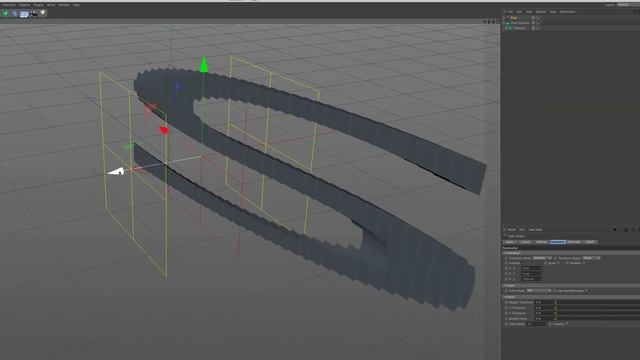Click last viewport navigation icon at viewport corner
Image resolution: width=640 pixels, height=360 pixels.
point(498,22)
